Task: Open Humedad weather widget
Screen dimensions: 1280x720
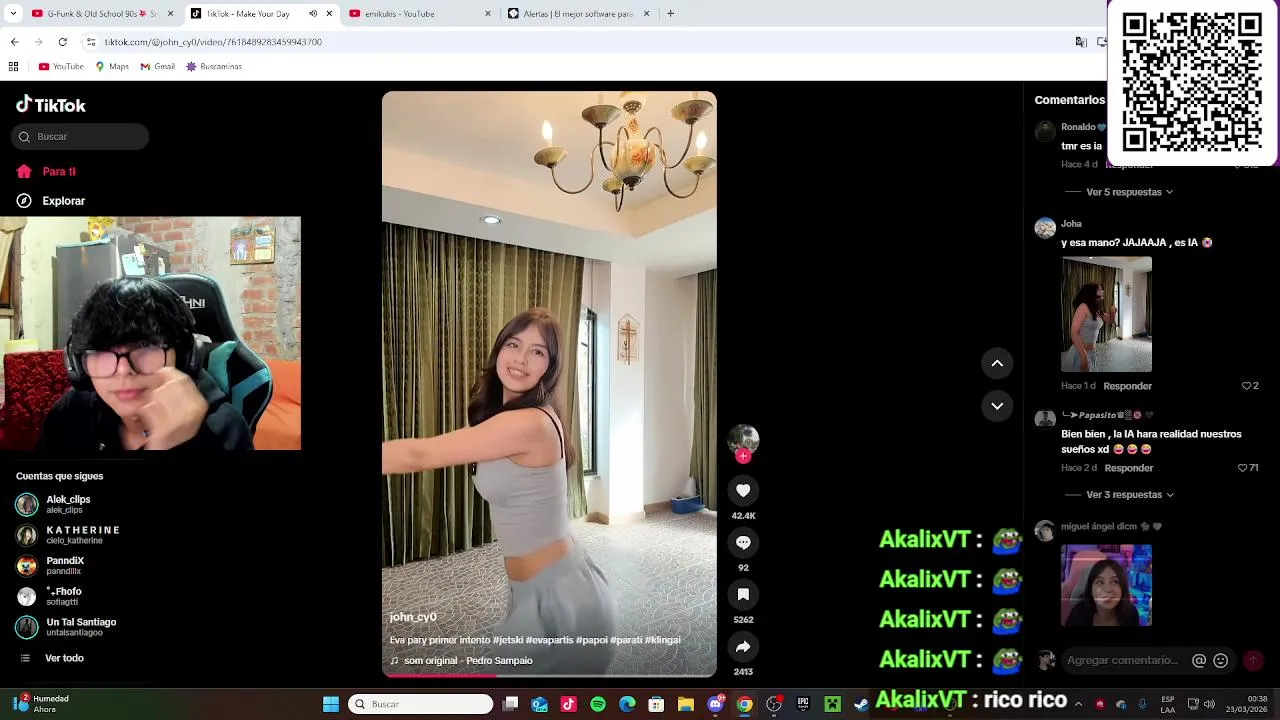Action: coord(42,704)
